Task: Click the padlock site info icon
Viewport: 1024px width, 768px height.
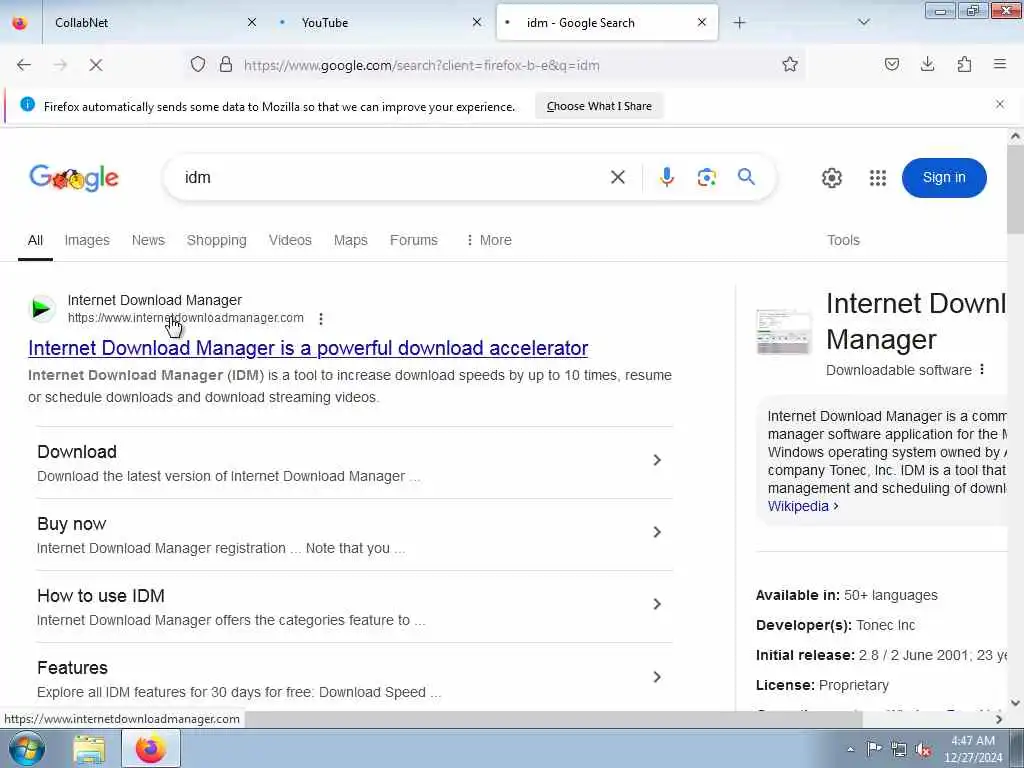Action: tap(226, 64)
